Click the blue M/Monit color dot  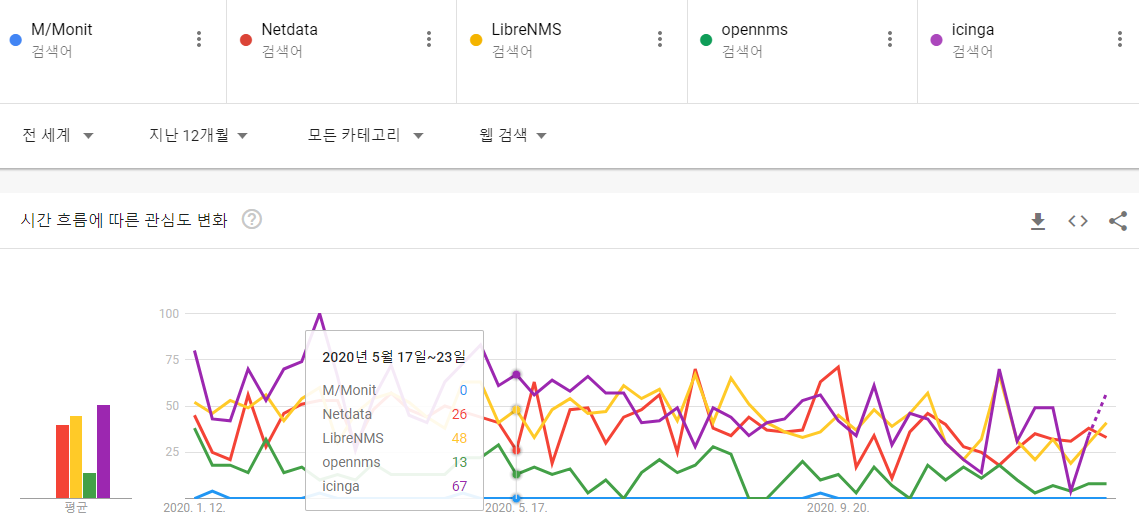pyautogui.click(x=15, y=40)
